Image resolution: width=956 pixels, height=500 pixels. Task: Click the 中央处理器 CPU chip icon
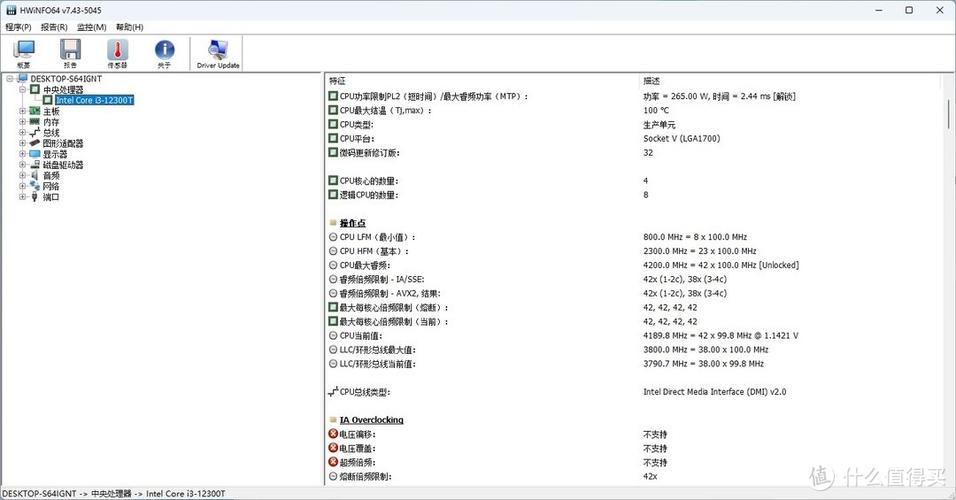click(35, 89)
